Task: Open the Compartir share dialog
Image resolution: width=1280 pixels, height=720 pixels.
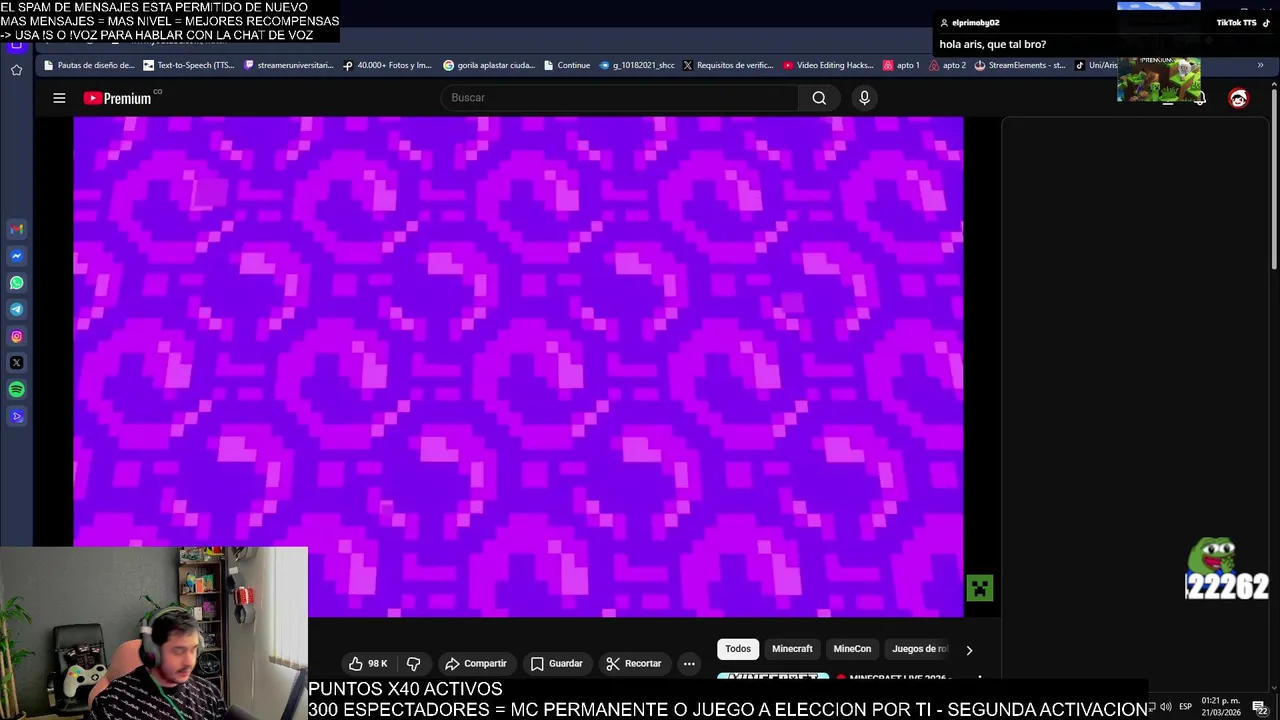Action: [476, 664]
